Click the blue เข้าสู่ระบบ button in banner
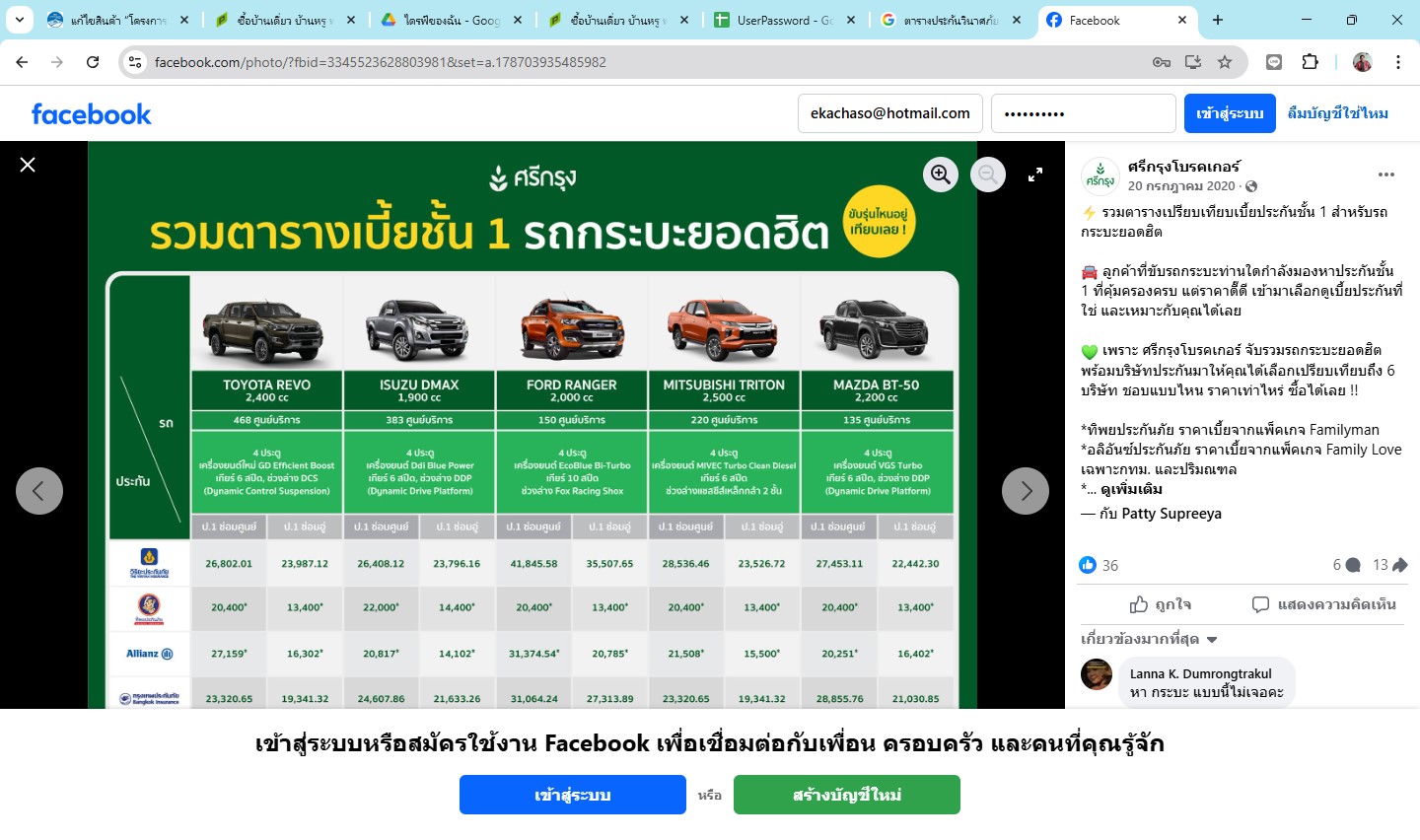Screen dimensions: 1420x840 pyautogui.click(x=573, y=795)
